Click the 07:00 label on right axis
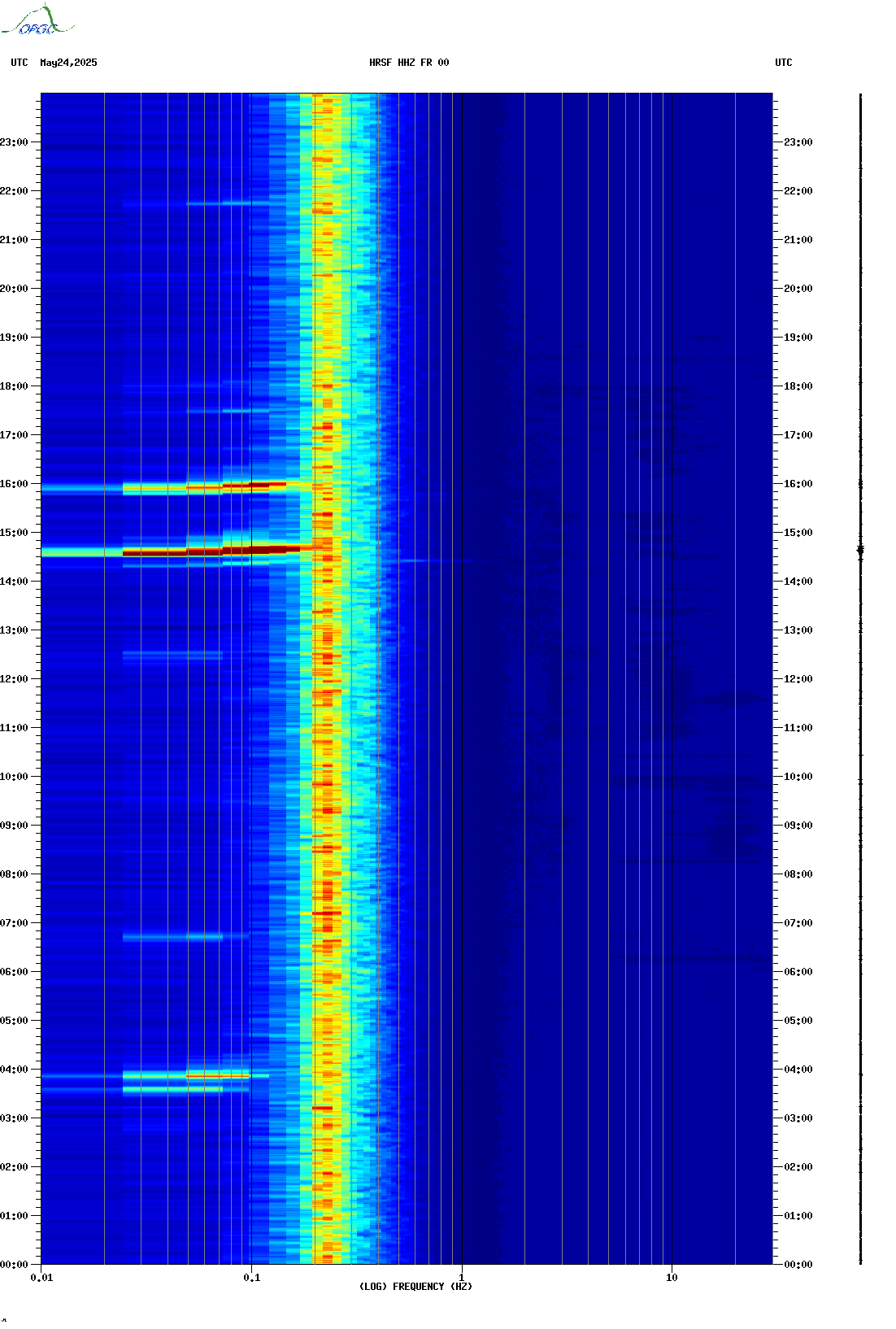The height and width of the screenshot is (1329, 896). pyautogui.click(x=798, y=923)
